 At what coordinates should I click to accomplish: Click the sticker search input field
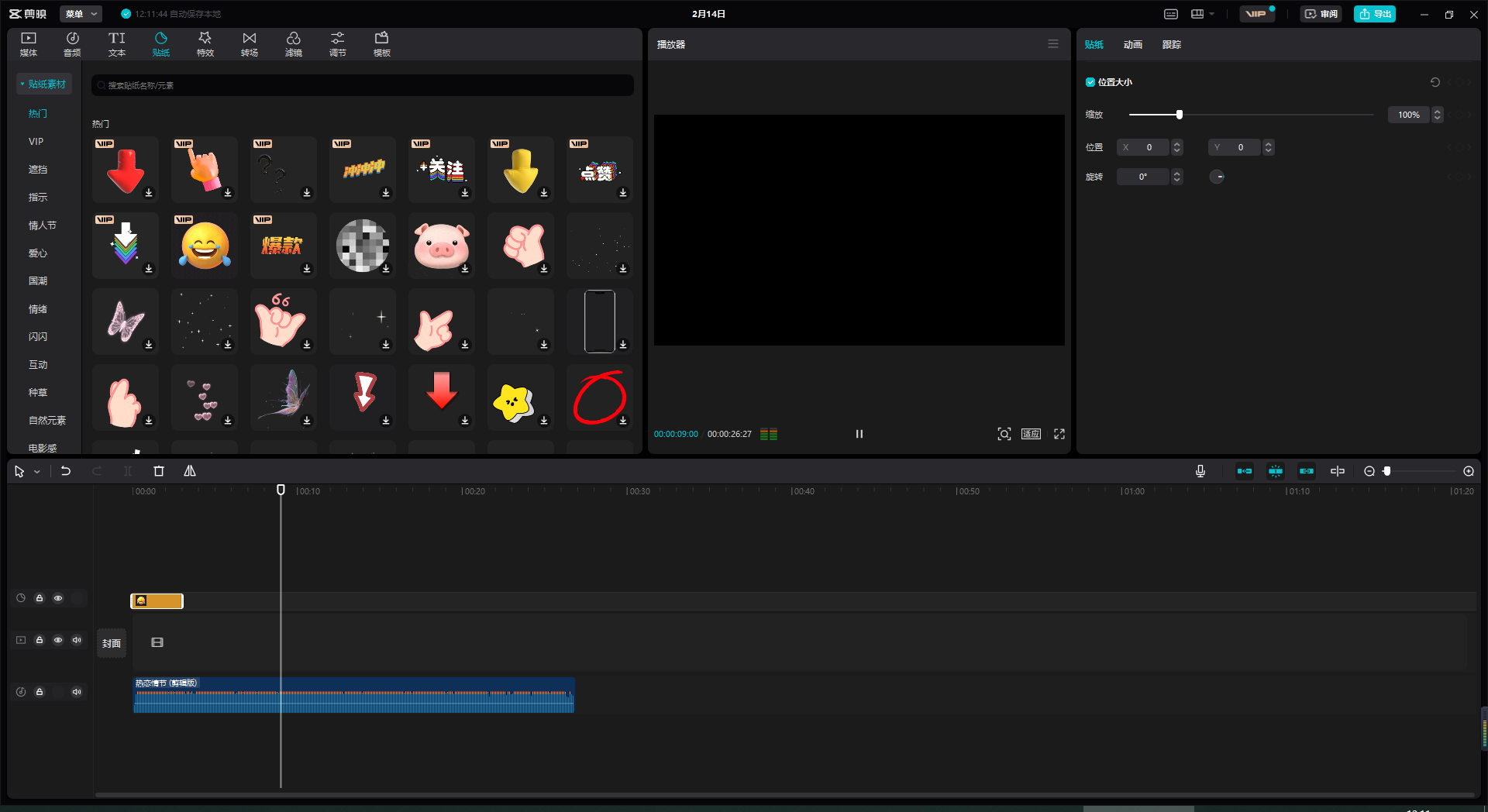click(x=363, y=85)
